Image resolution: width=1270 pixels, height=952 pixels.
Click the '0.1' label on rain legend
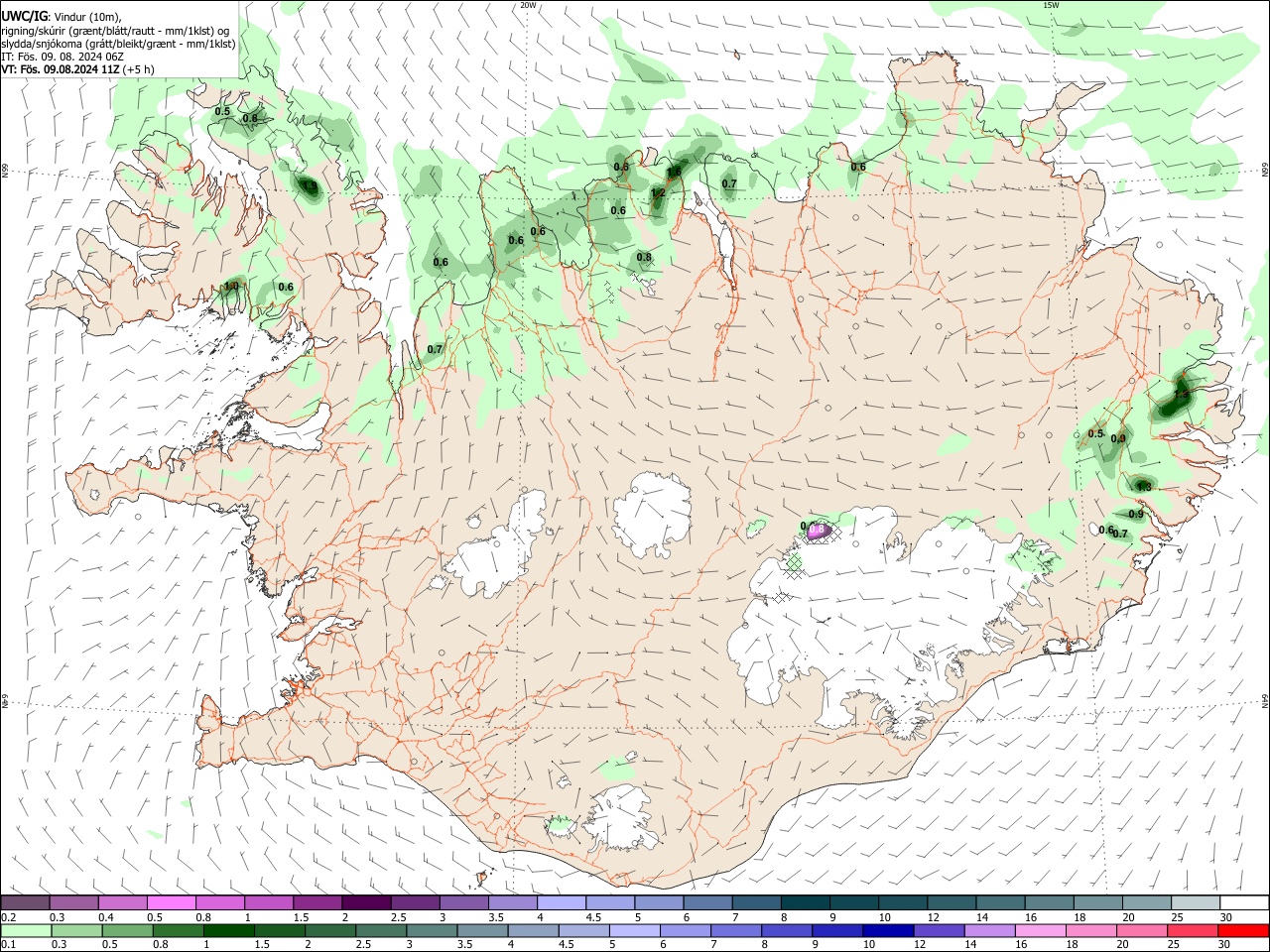tap(9, 944)
